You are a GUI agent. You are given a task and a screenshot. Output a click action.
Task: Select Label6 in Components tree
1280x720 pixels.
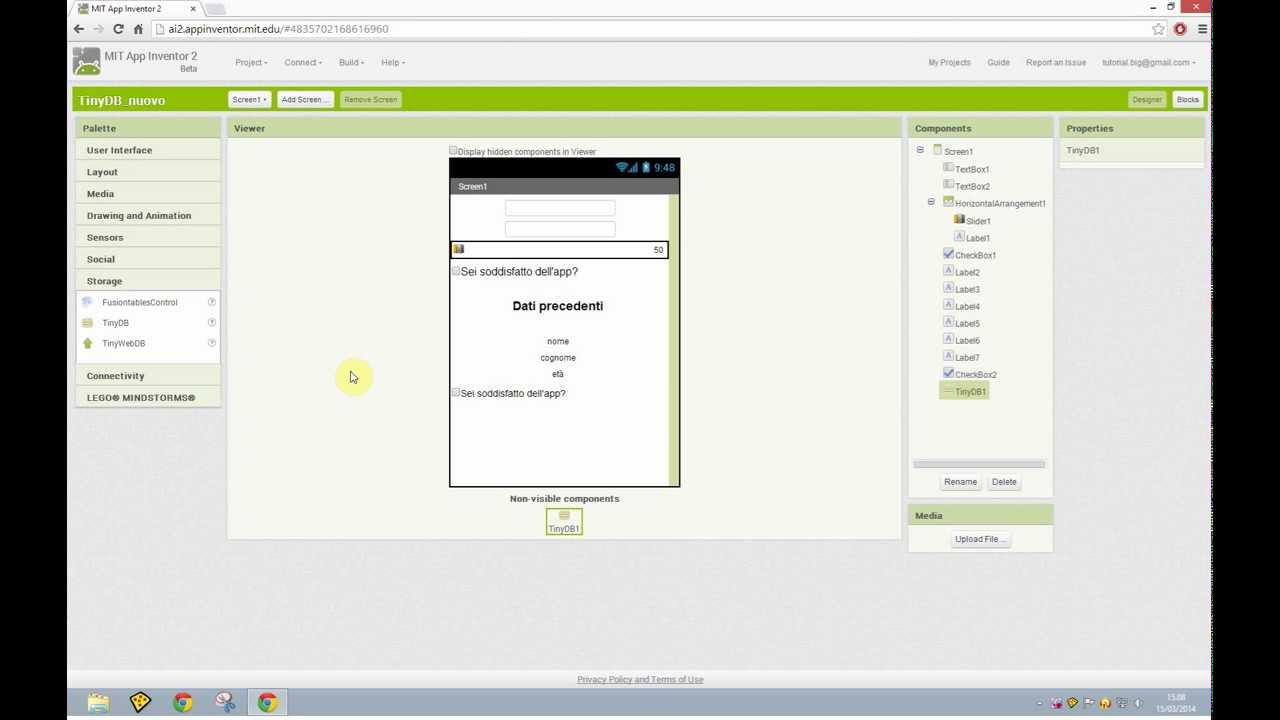(x=967, y=340)
